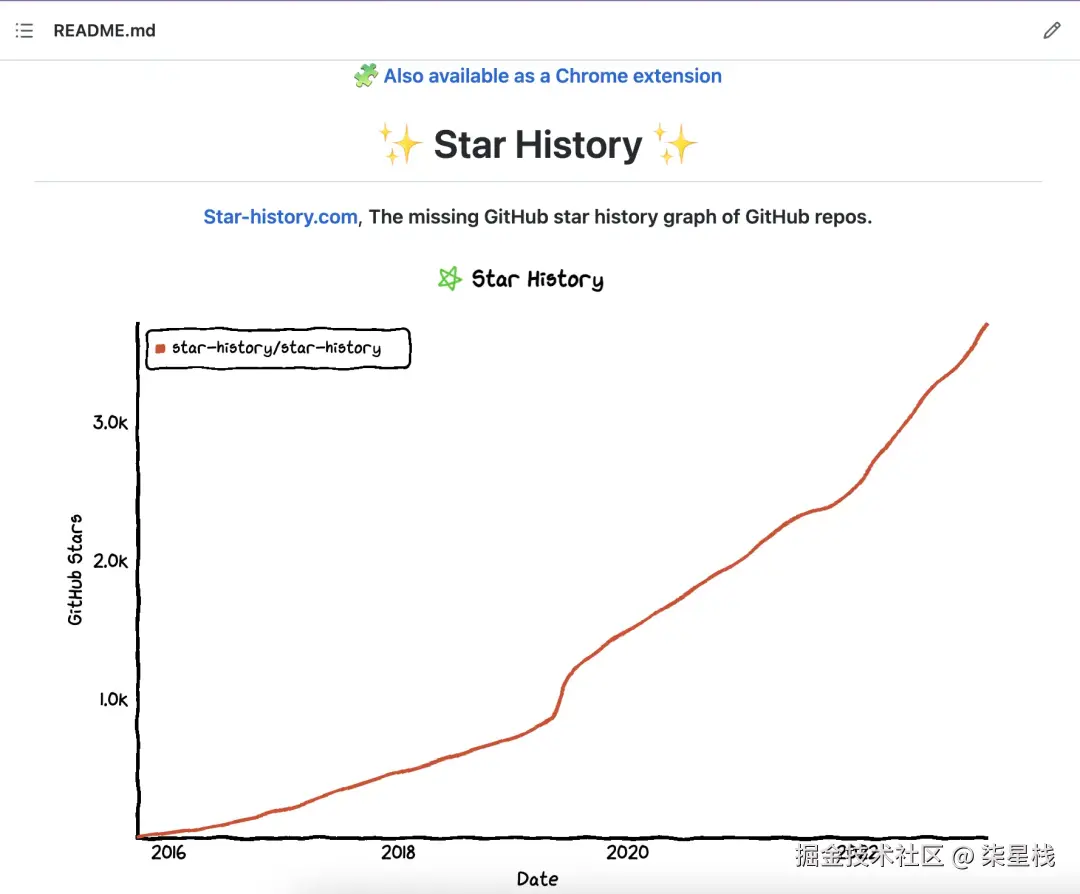
Task: Expand the README table of contents
Action: (24, 30)
